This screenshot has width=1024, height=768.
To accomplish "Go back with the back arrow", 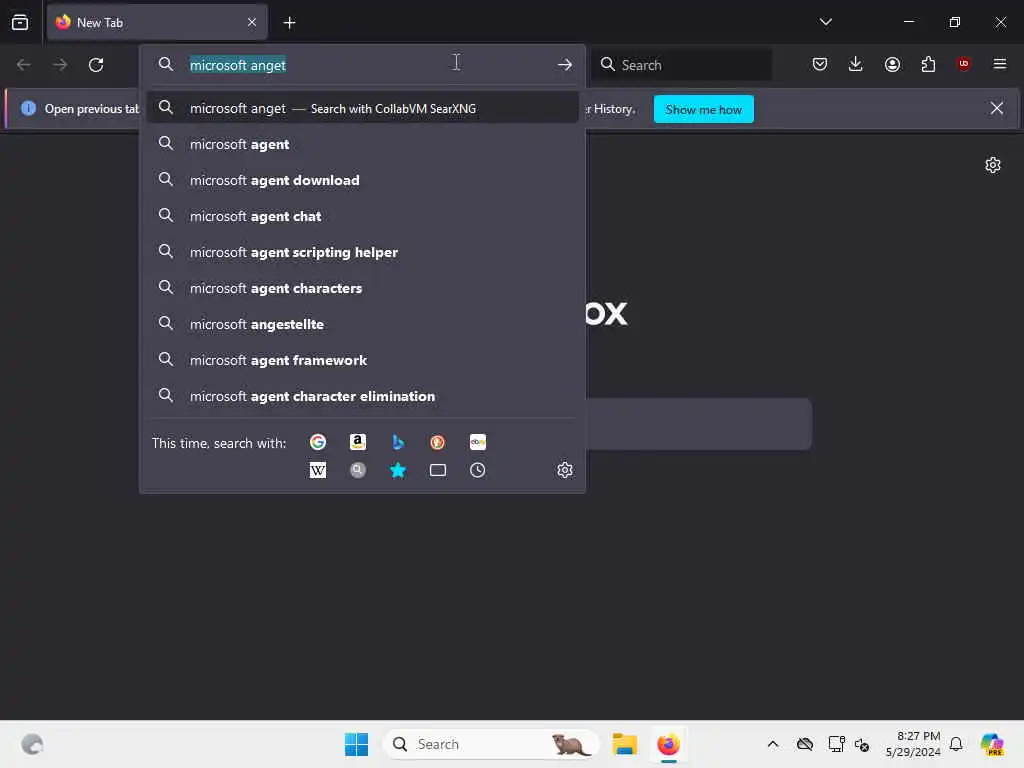I will (24, 65).
